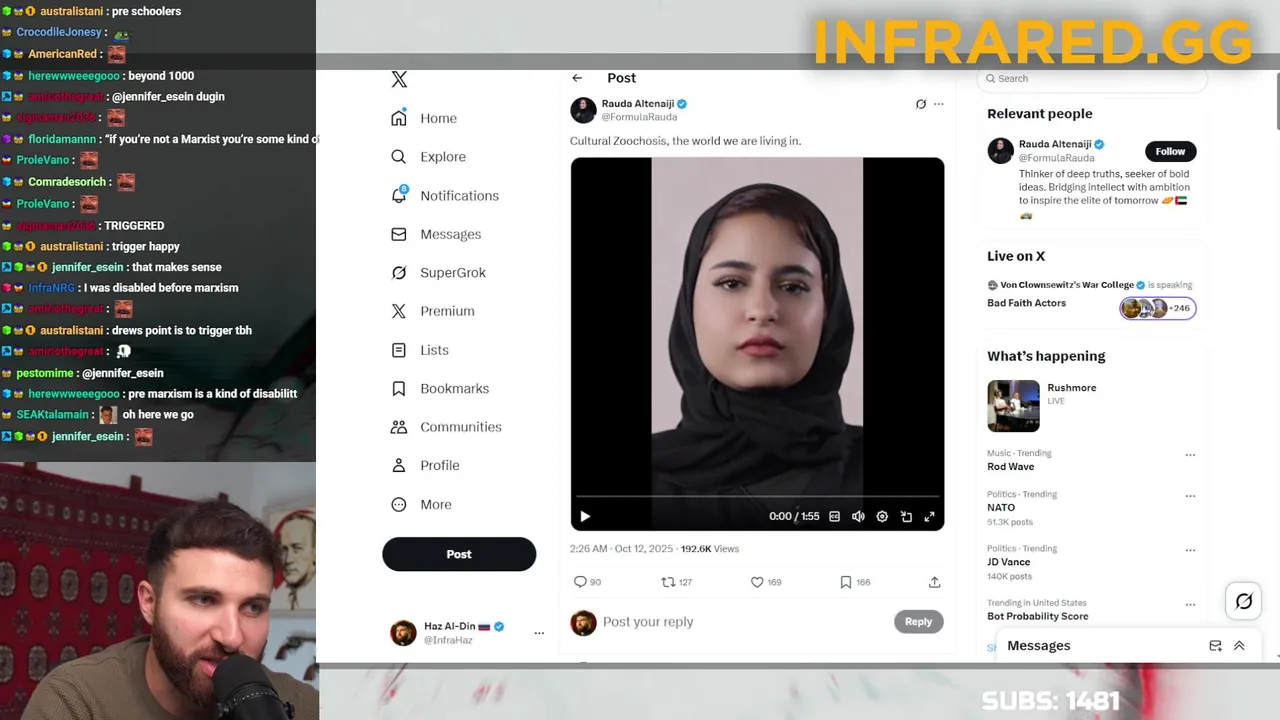This screenshot has height=720, width=1280.
Task: Go back using the arrow next to Post
Action: 577,78
